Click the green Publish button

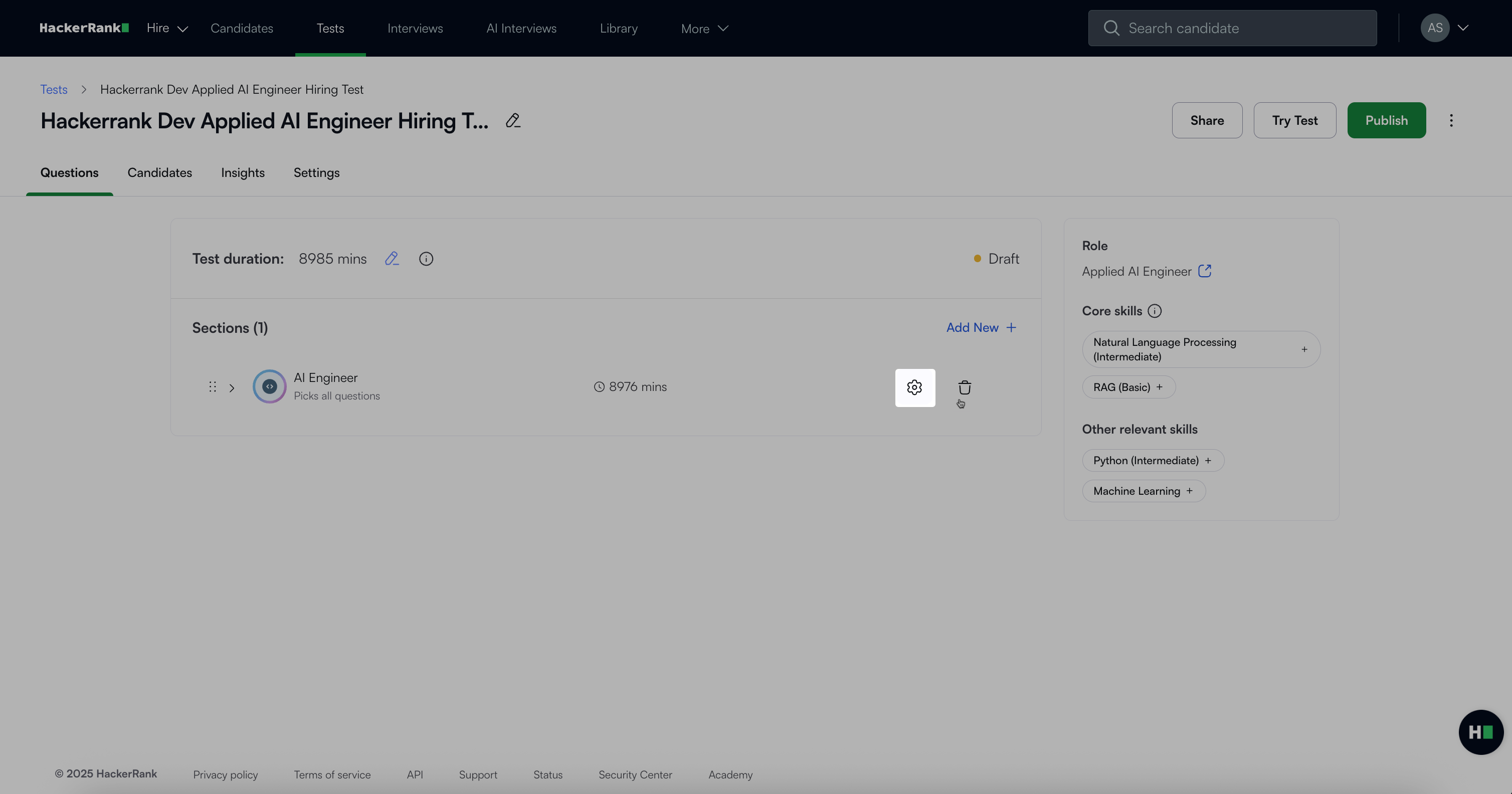tap(1386, 120)
